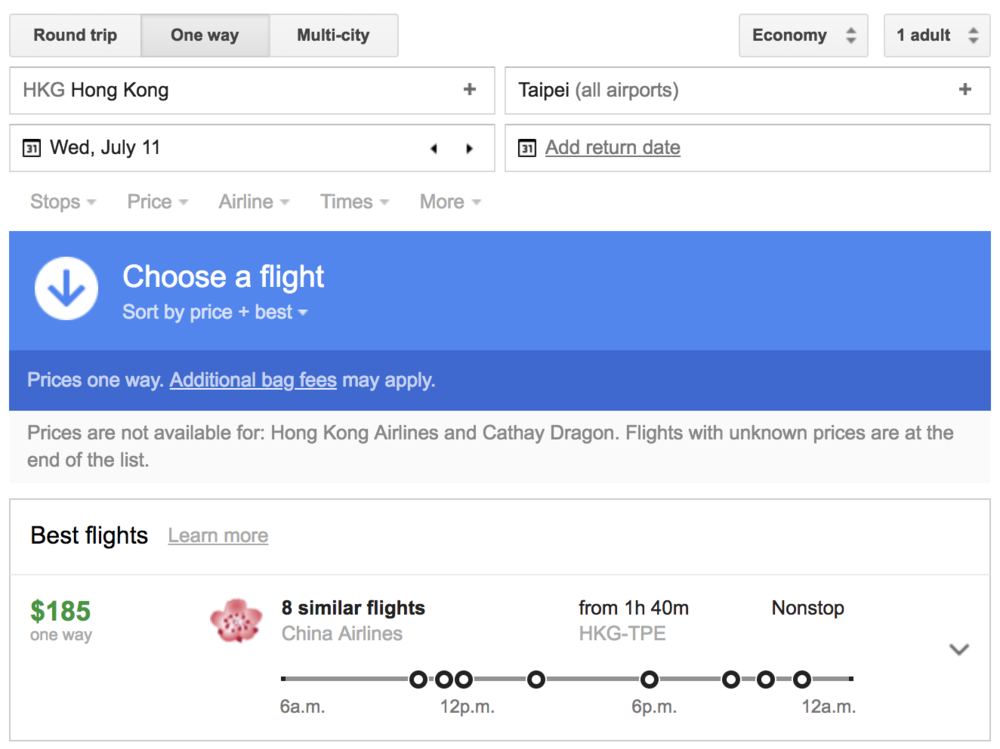Open the 1 adult passengers dropdown
Image resolution: width=1000 pixels, height=749 pixels.
click(936, 35)
